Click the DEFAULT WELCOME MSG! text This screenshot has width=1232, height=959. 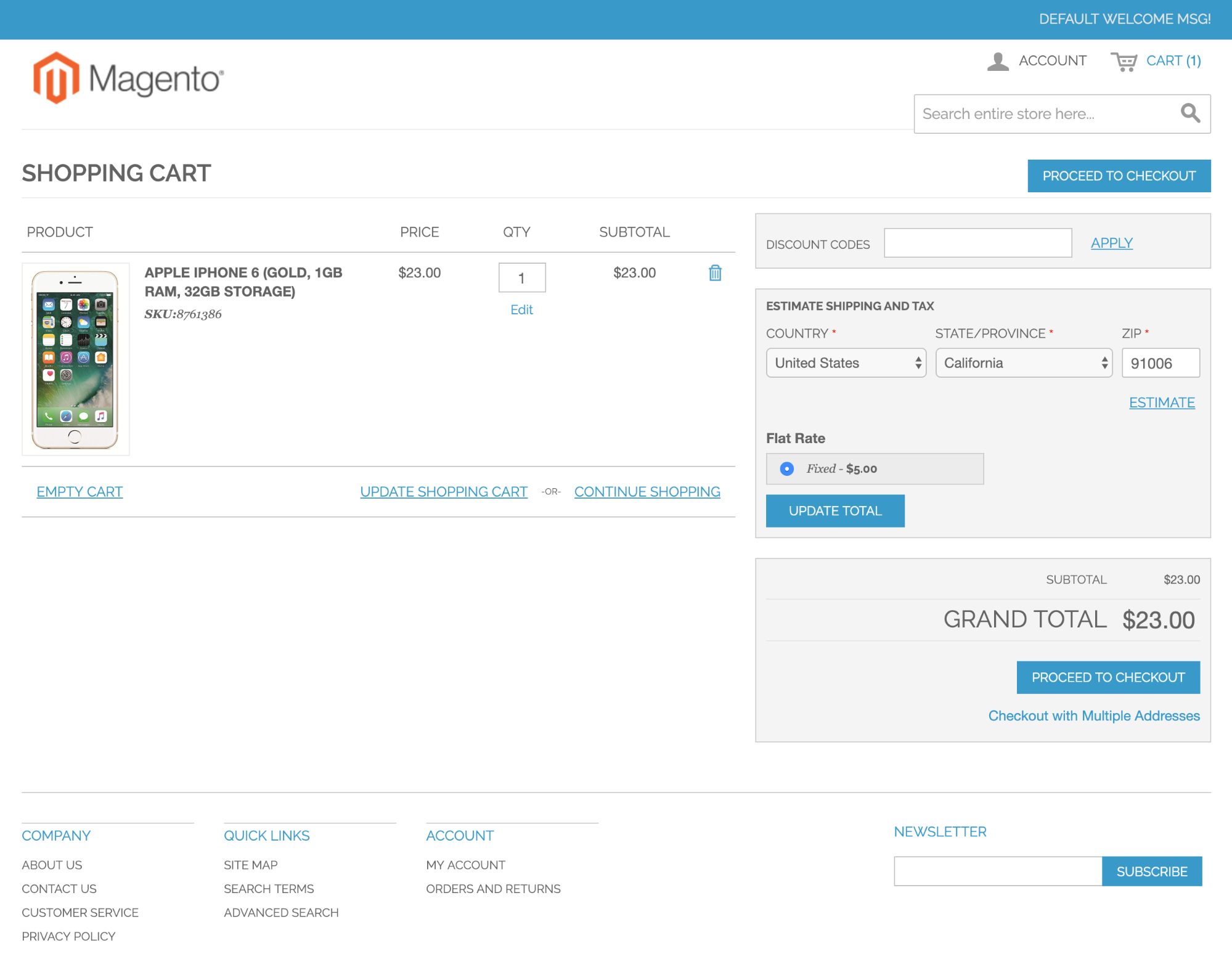tap(1125, 19)
